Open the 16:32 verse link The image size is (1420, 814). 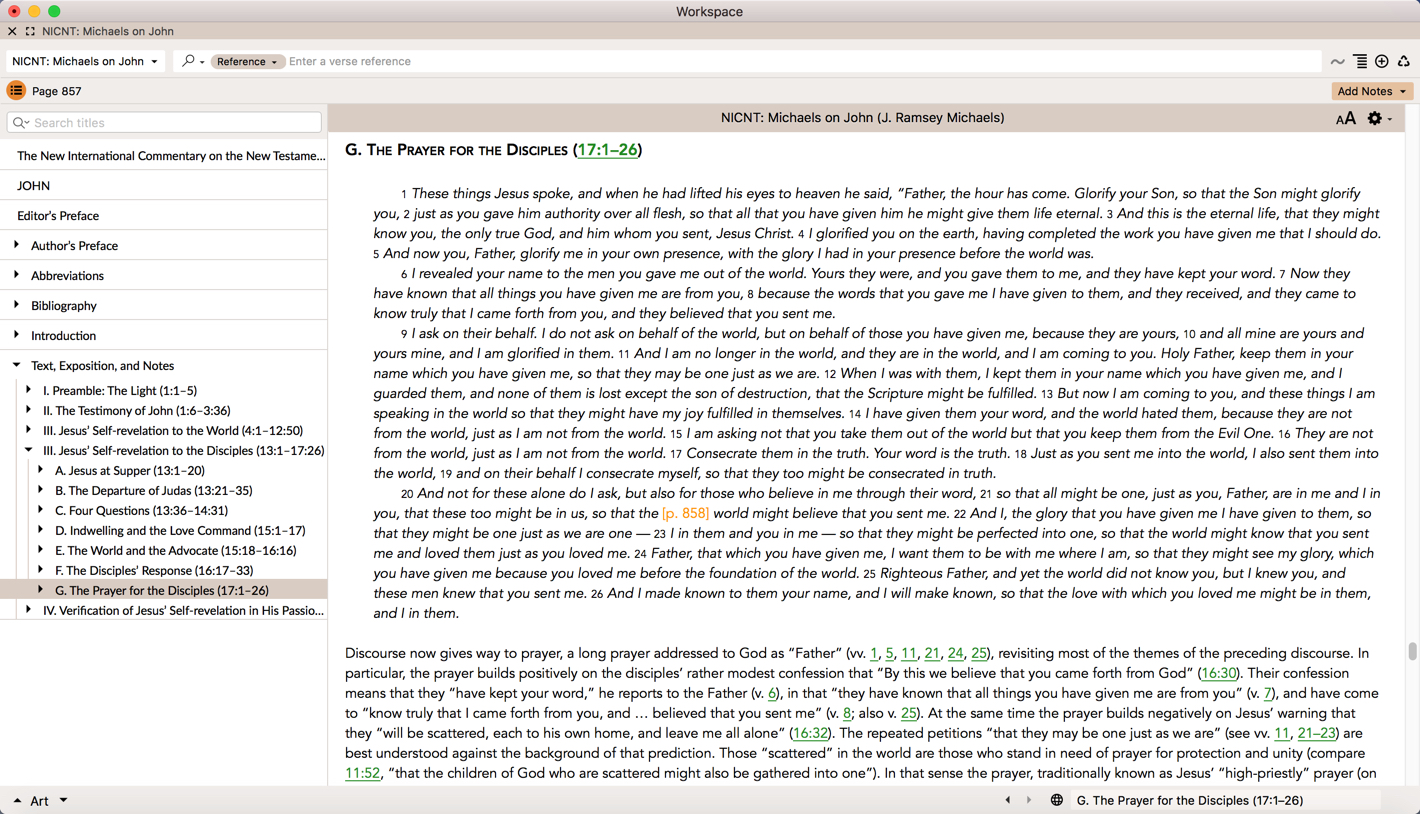(x=811, y=733)
